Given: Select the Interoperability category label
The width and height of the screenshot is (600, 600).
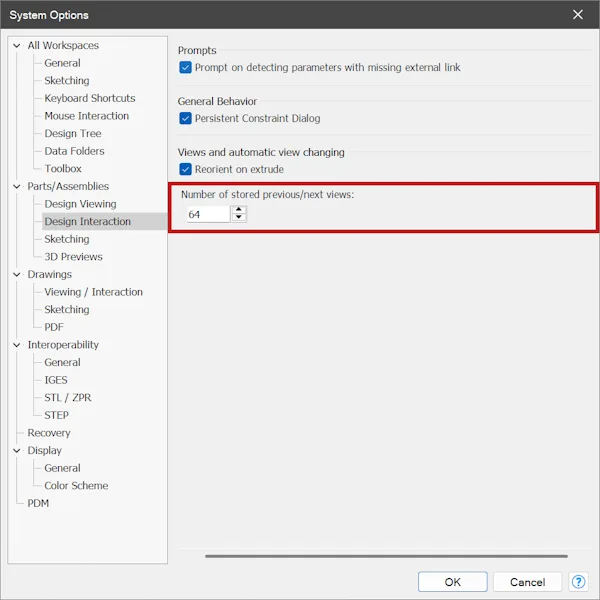Looking at the screenshot, I should (63, 345).
